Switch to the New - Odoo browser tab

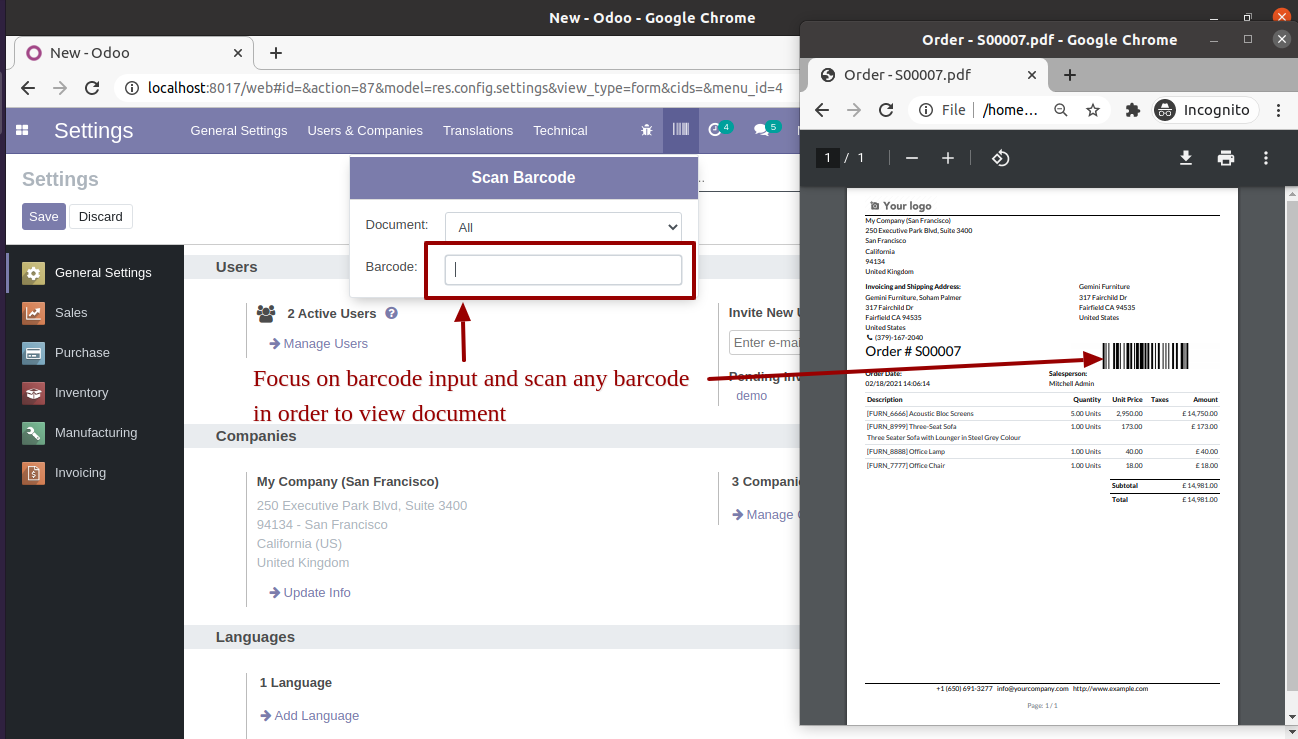[135, 53]
